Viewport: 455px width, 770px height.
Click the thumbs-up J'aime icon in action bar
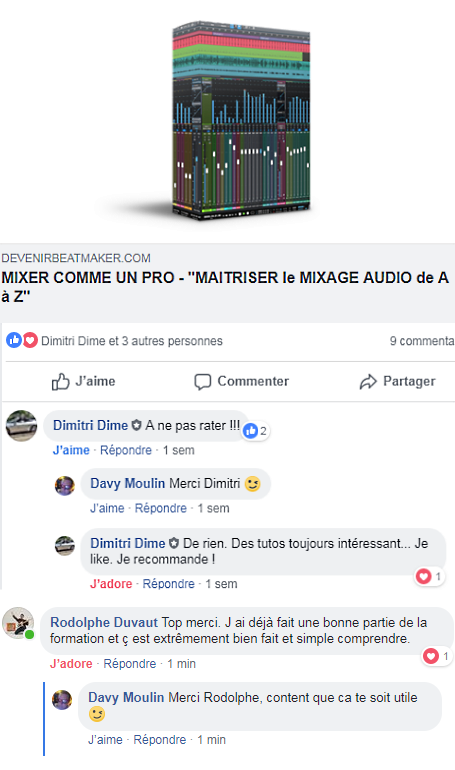(61, 382)
